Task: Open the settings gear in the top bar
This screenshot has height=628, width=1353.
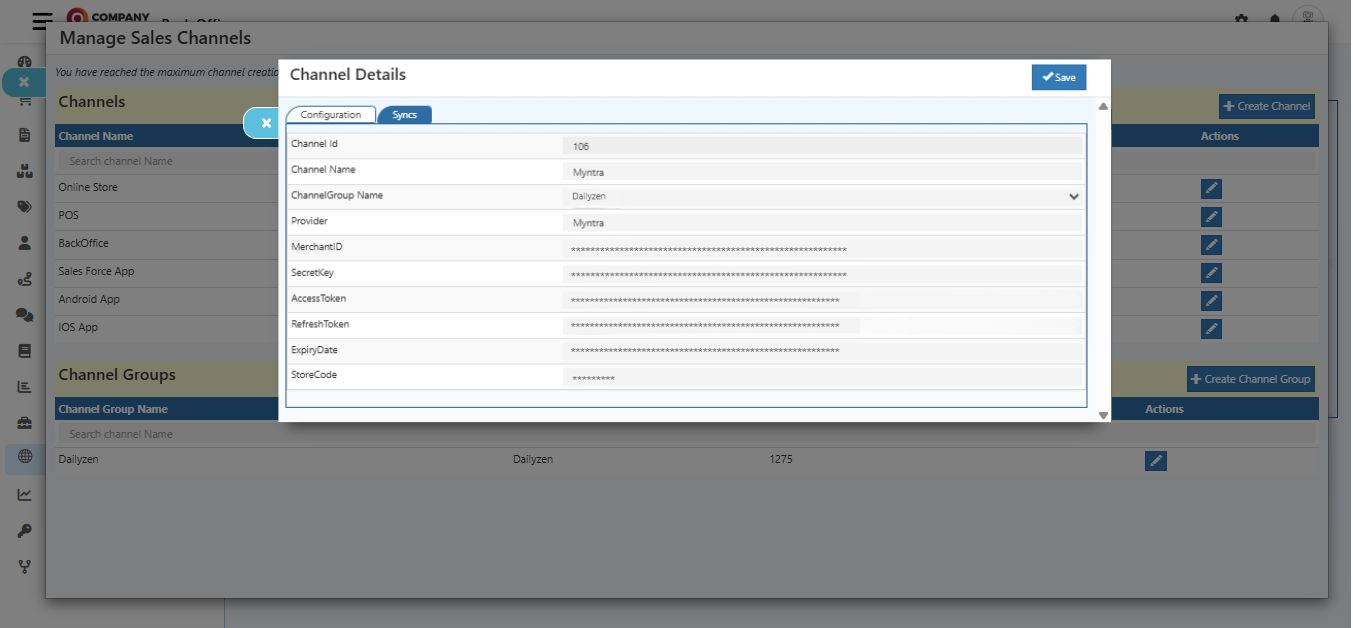Action: (1240, 16)
